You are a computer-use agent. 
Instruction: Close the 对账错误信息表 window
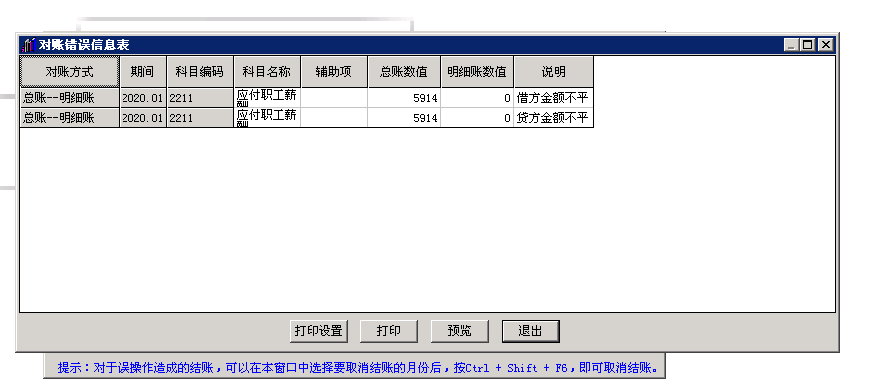click(826, 45)
